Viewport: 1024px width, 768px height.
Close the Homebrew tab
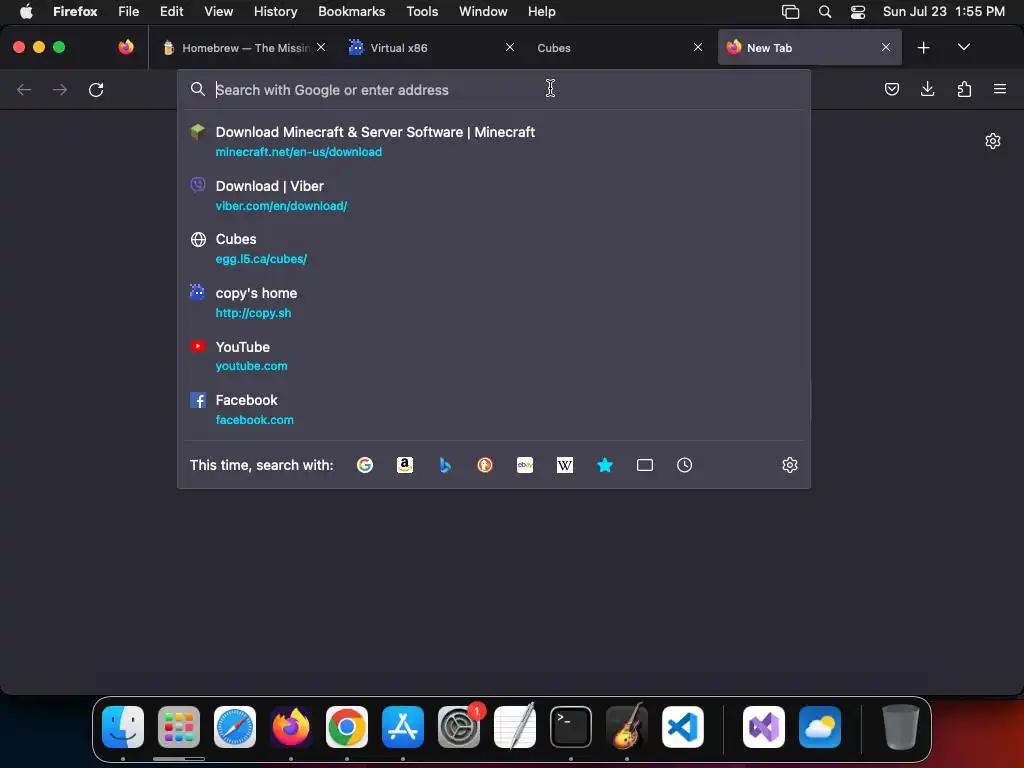coord(321,47)
